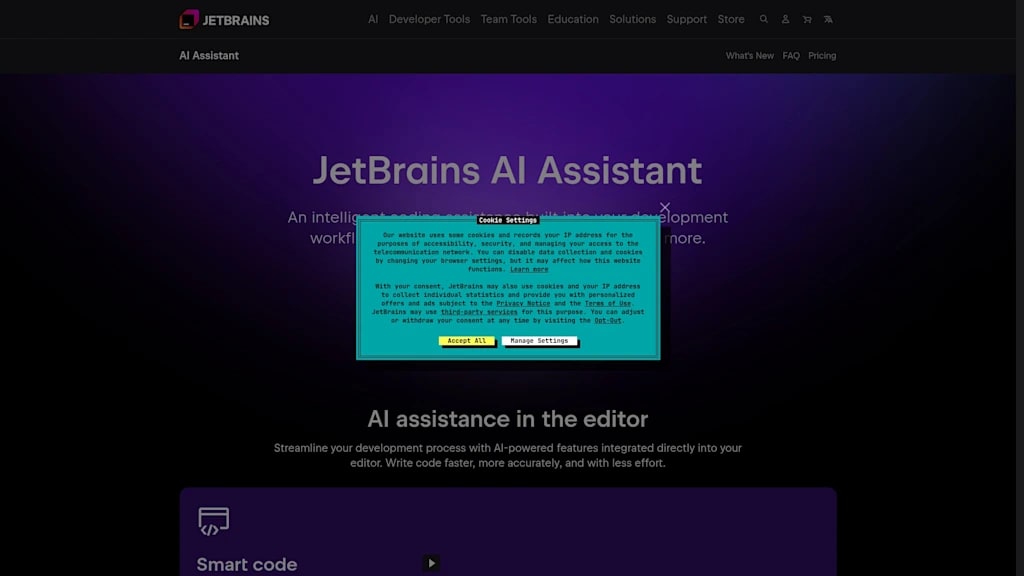Open the account profile icon
1024x576 pixels.
[785, 19]
